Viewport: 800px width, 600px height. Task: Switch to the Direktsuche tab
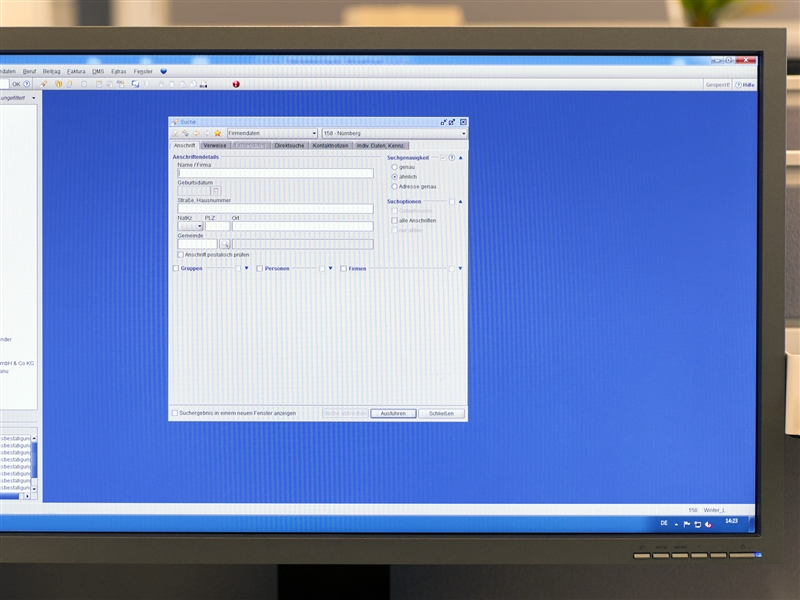[x=289, y=146]
